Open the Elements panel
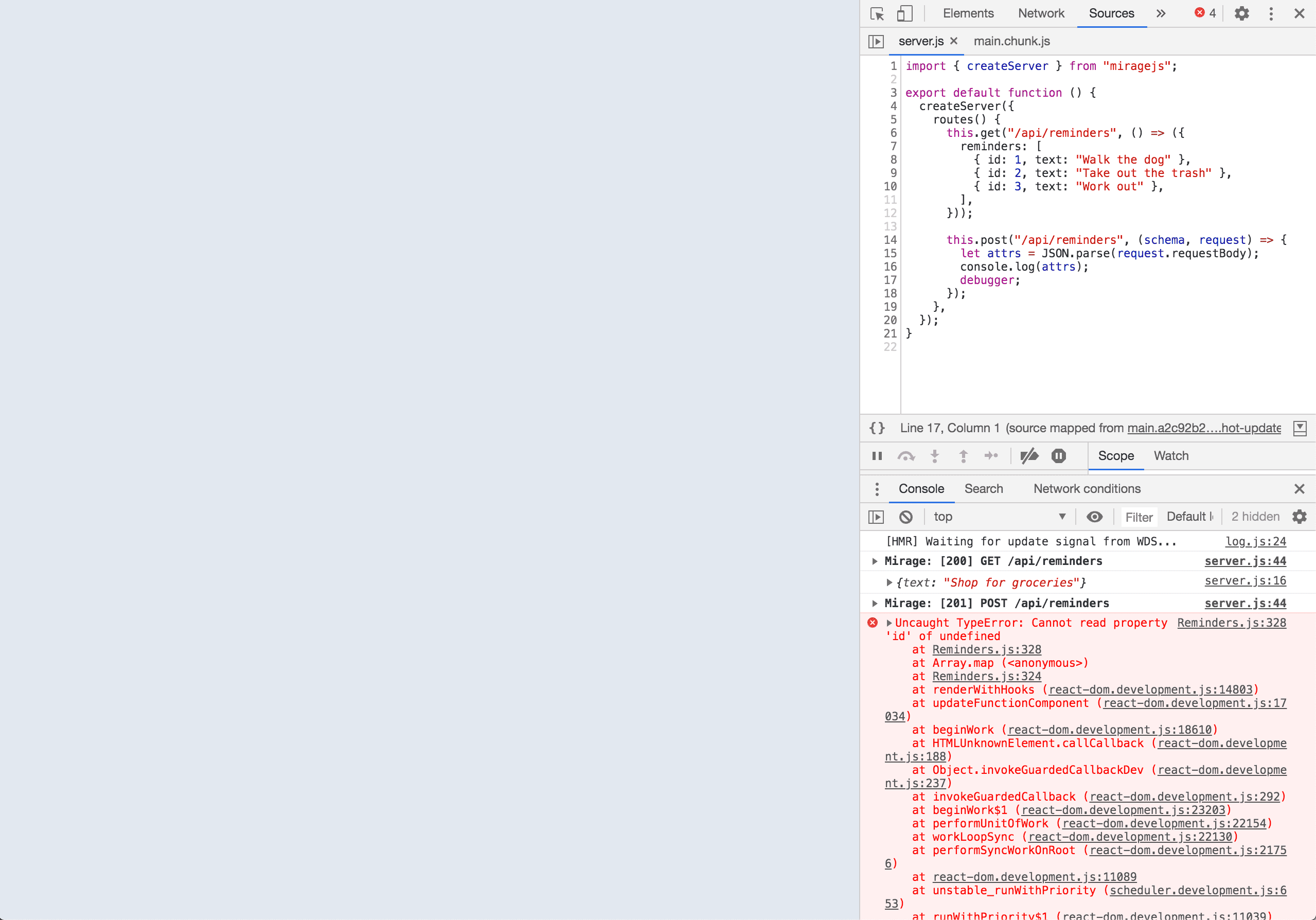The image size is (1316, 920). [x=968, y=13]
